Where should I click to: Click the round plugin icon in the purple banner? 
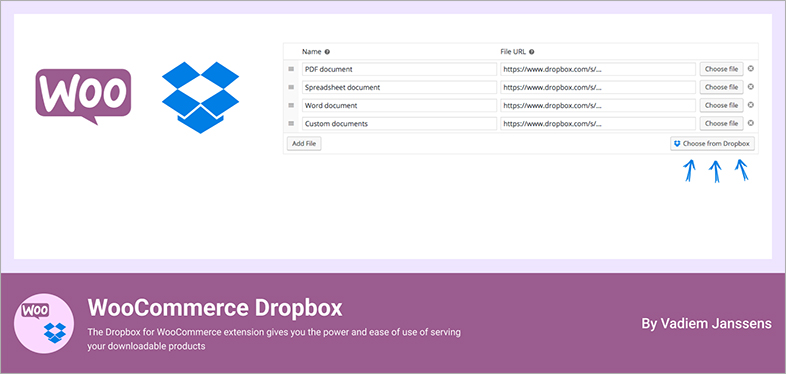(44, 323)
